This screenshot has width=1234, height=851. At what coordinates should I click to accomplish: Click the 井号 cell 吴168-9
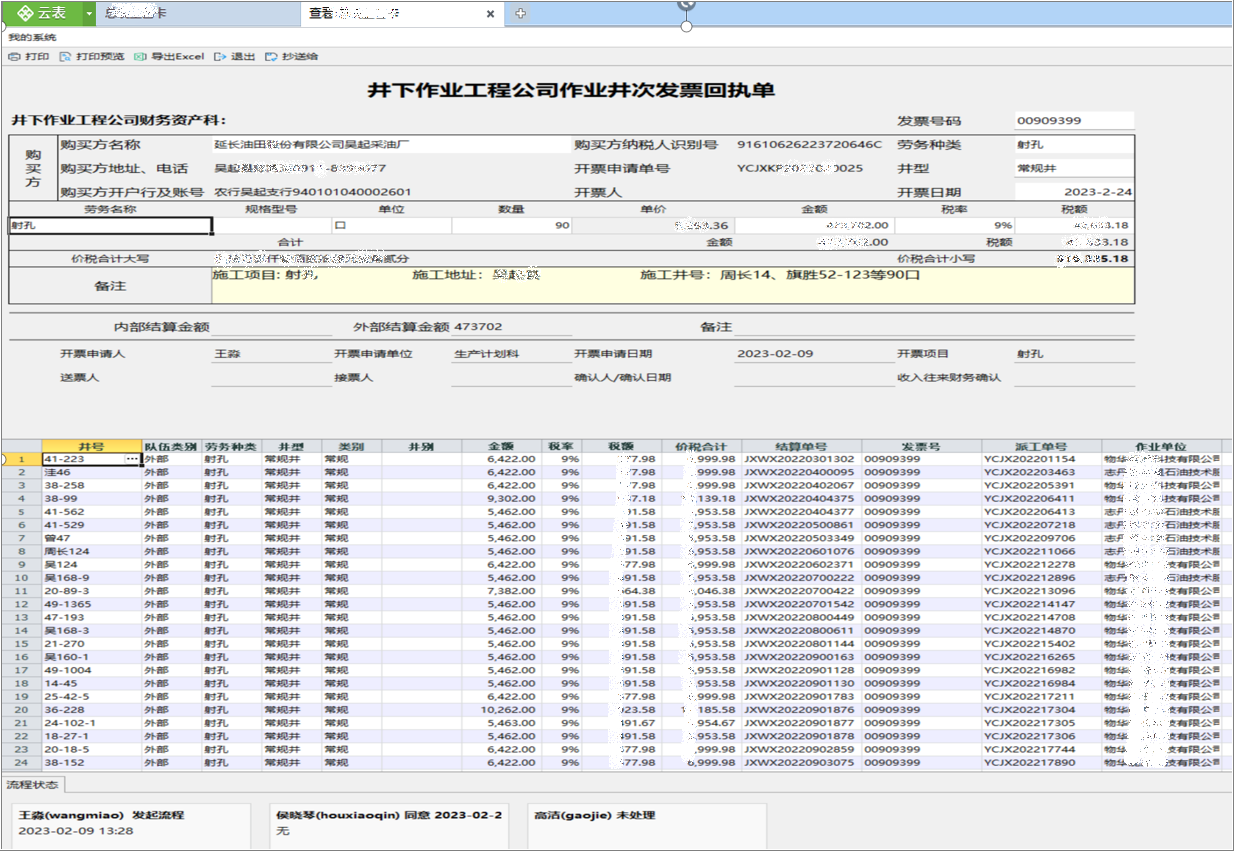tap(91, 578)
